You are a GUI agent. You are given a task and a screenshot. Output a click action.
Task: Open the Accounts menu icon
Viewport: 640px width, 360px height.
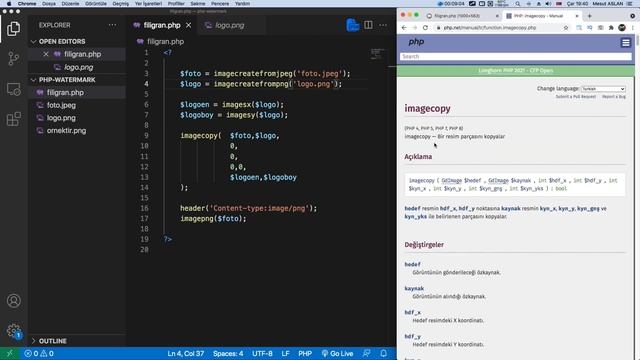pyautogui.click(x=13, y=301)
